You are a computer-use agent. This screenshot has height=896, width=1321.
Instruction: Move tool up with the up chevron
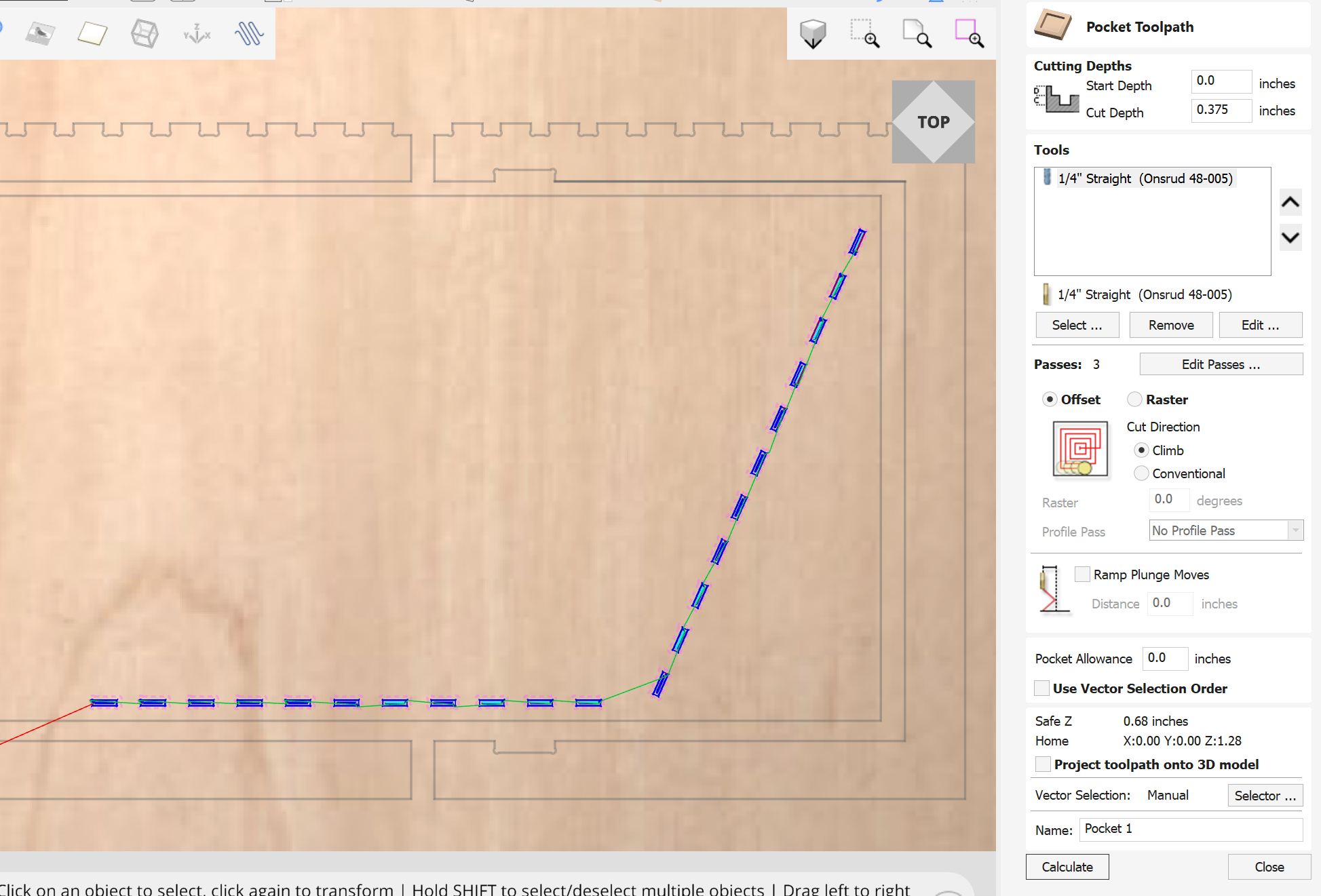click(x=1290, y=202)
